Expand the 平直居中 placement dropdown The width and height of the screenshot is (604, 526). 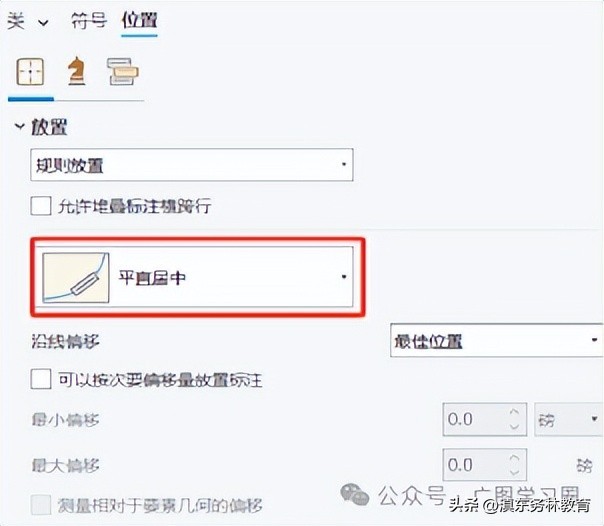(192, 277)
